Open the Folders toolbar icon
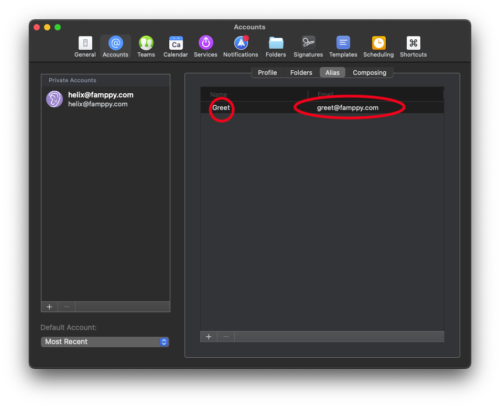The width and height of the screenshot is (500, 407). pyautogui.click(x=276, y=47)
